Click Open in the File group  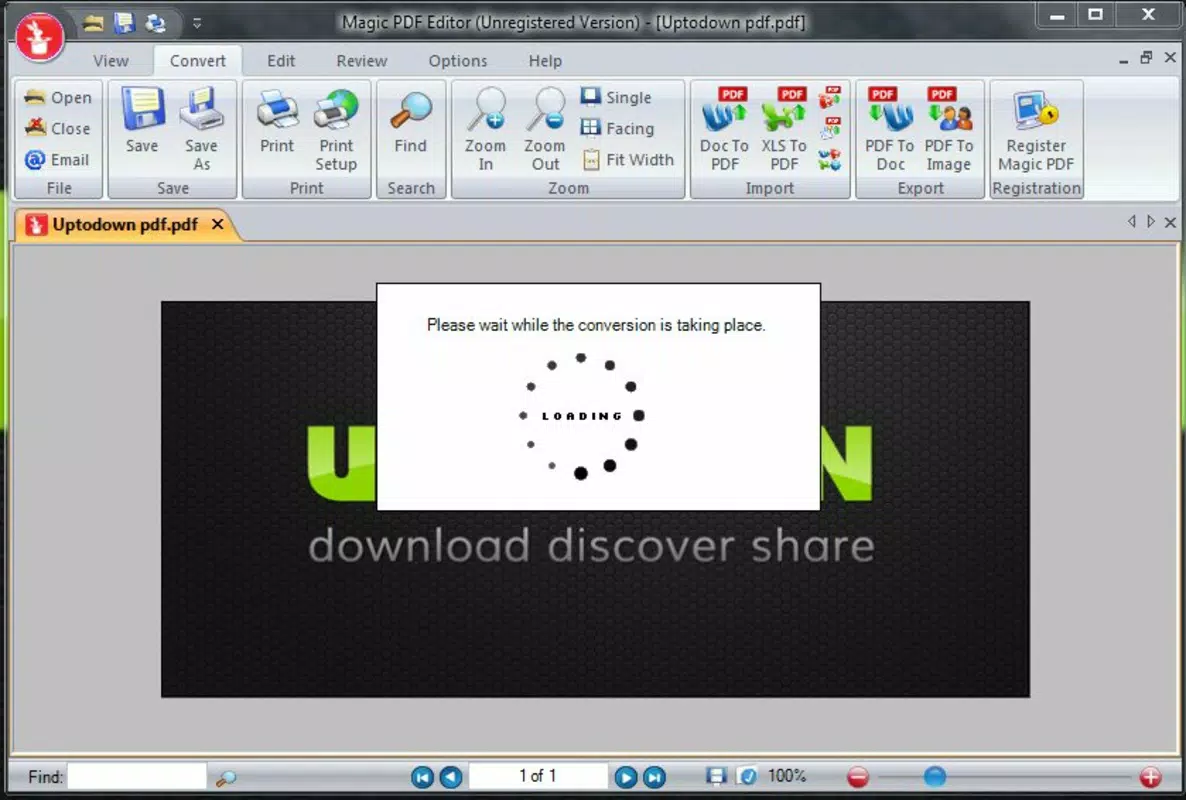[58, 98]
